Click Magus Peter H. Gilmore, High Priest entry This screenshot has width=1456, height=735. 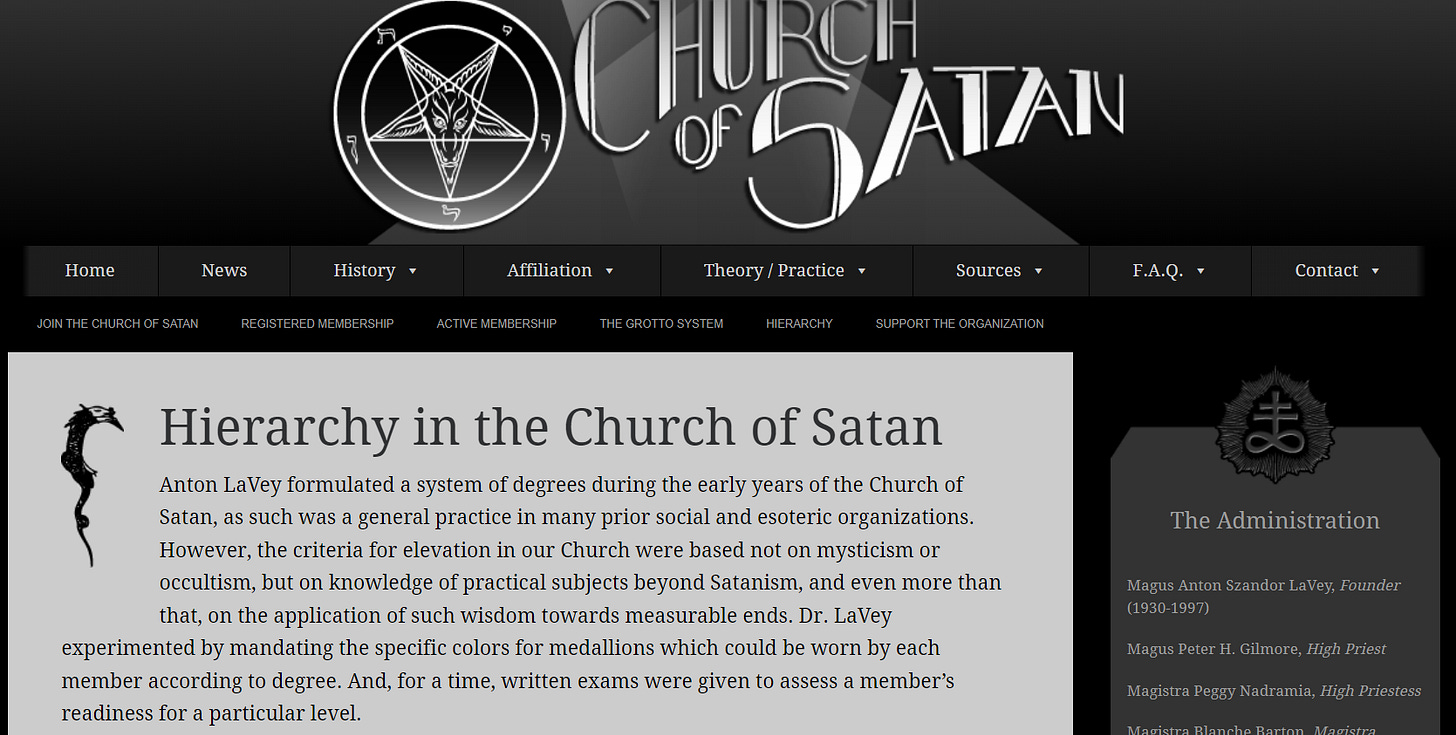[x=1257, y=650]
